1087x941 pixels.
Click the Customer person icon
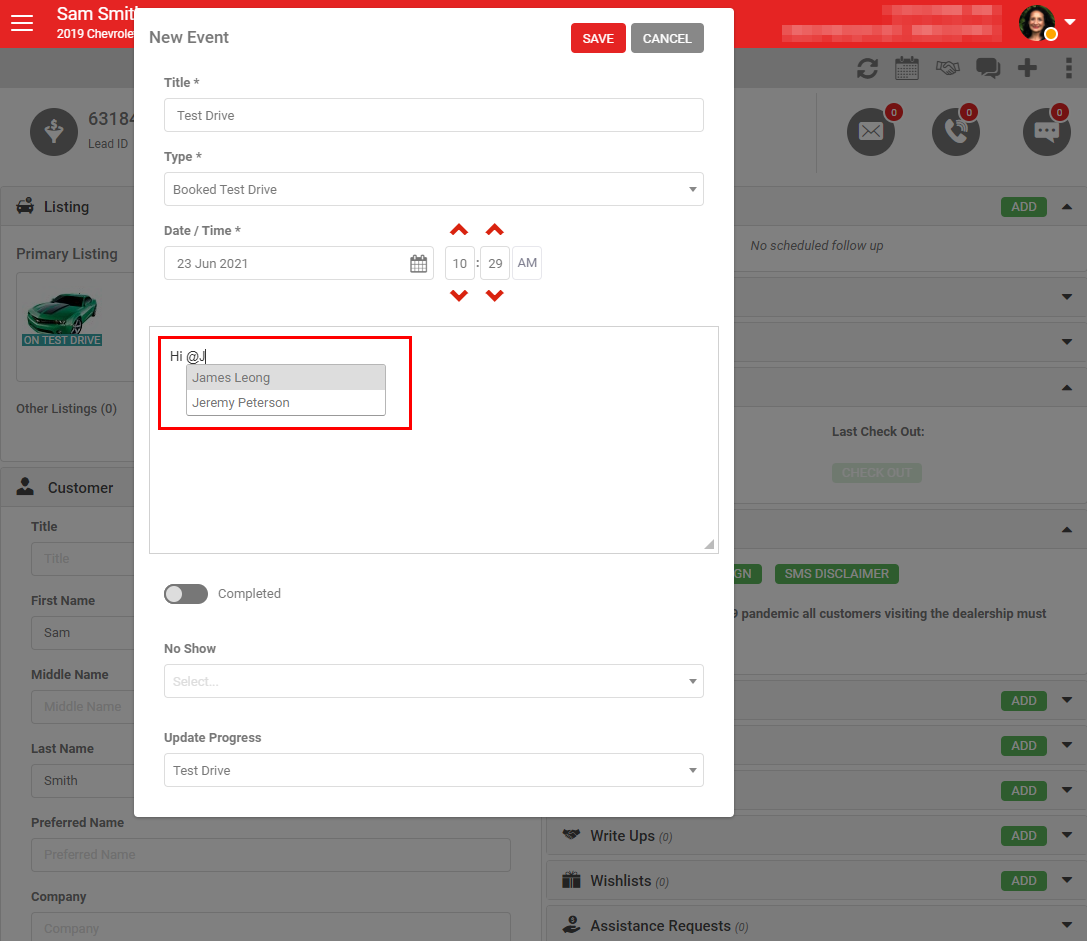[25, 486]
